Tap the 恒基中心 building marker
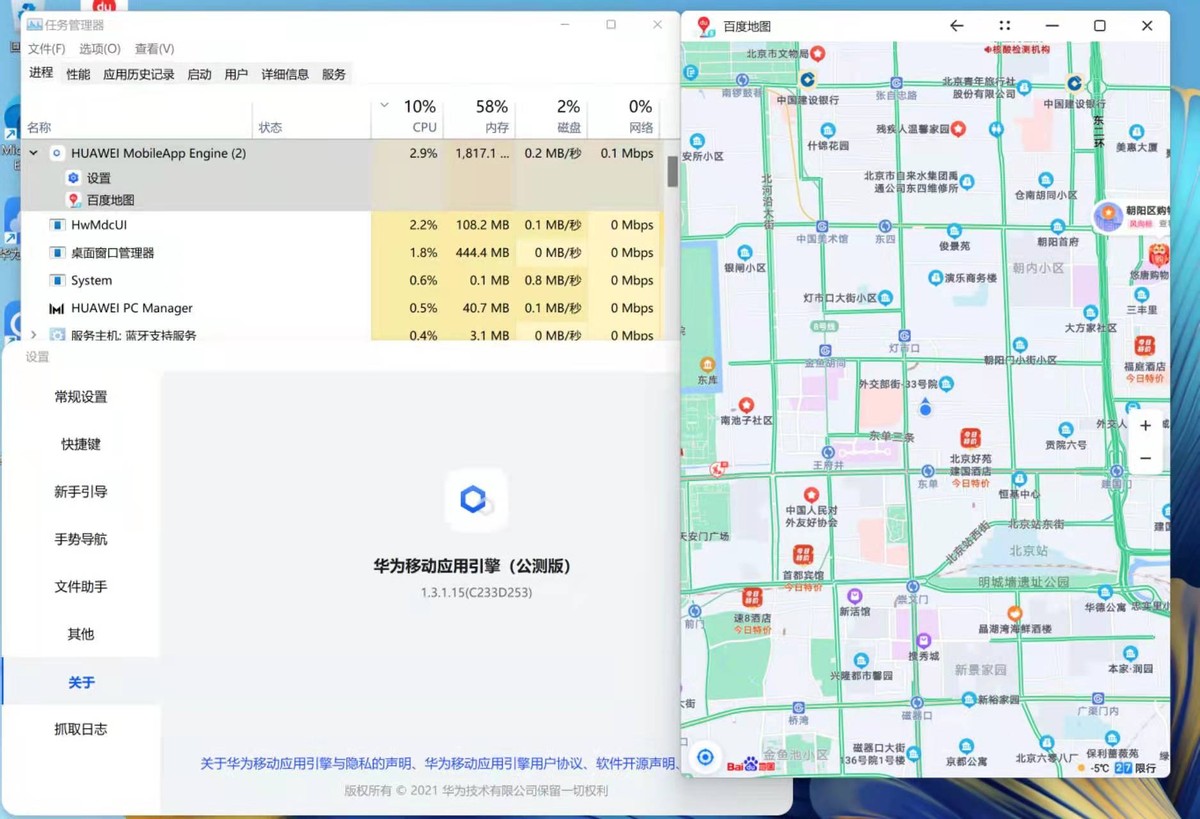Screen dimensions: 1200x819 (x=1019, y=479)
